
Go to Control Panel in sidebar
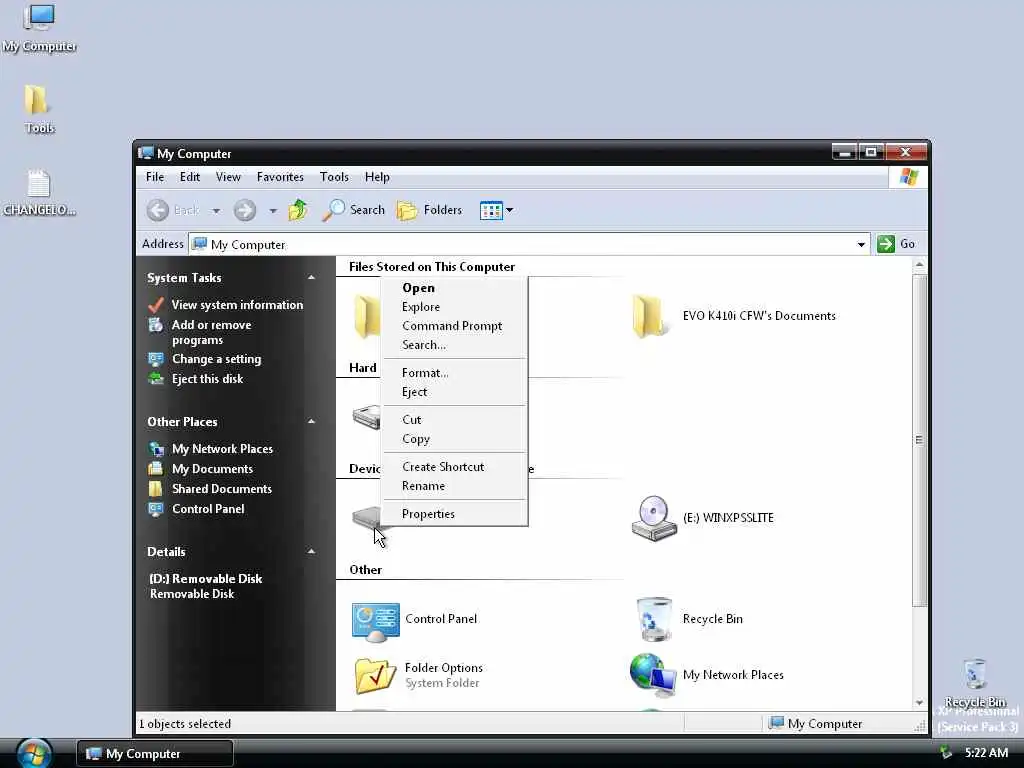click(208, 509)
